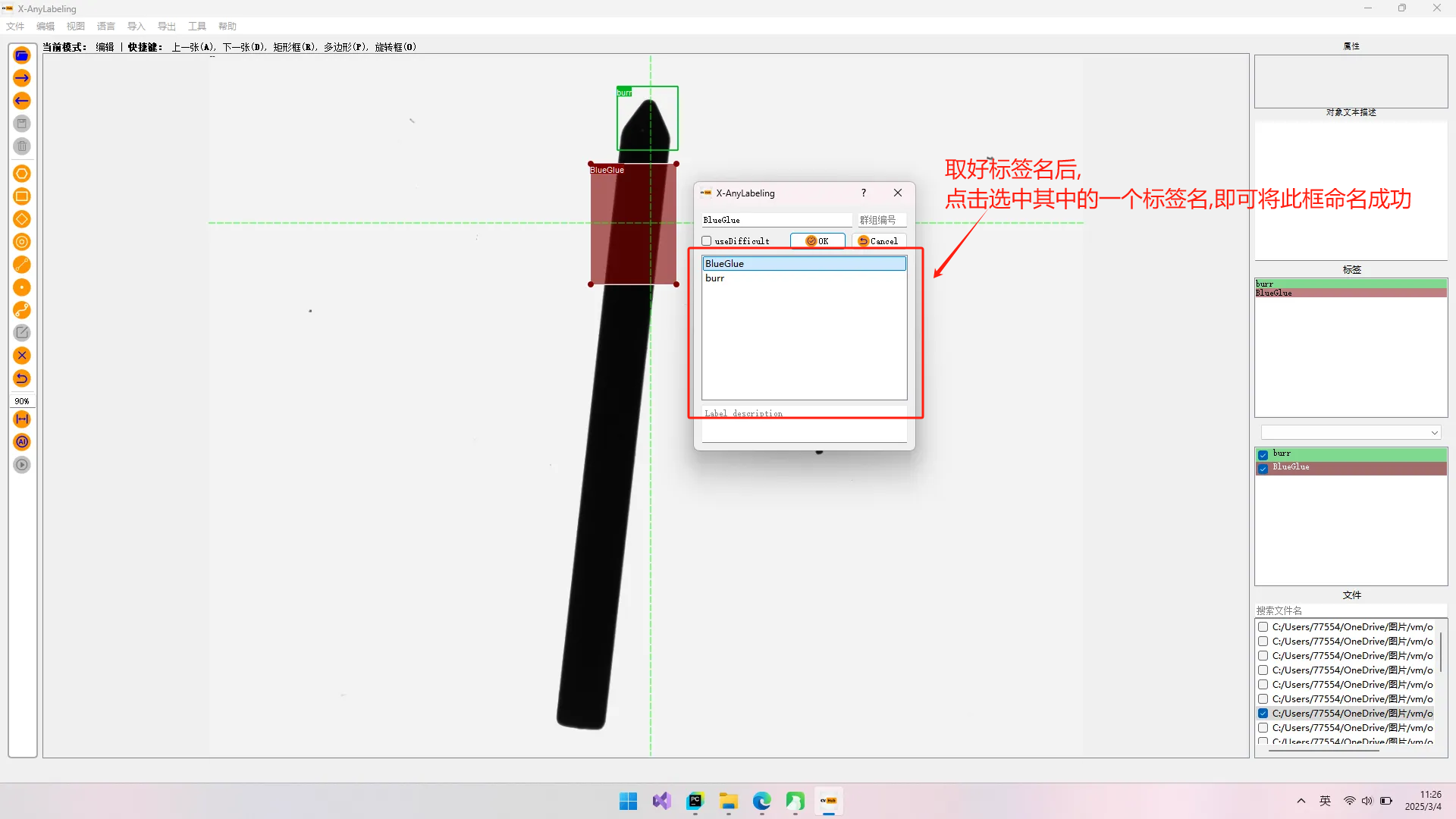Select the polygon drawing tool
Viewport: 1456px width, 819px height.
(22, 174)
